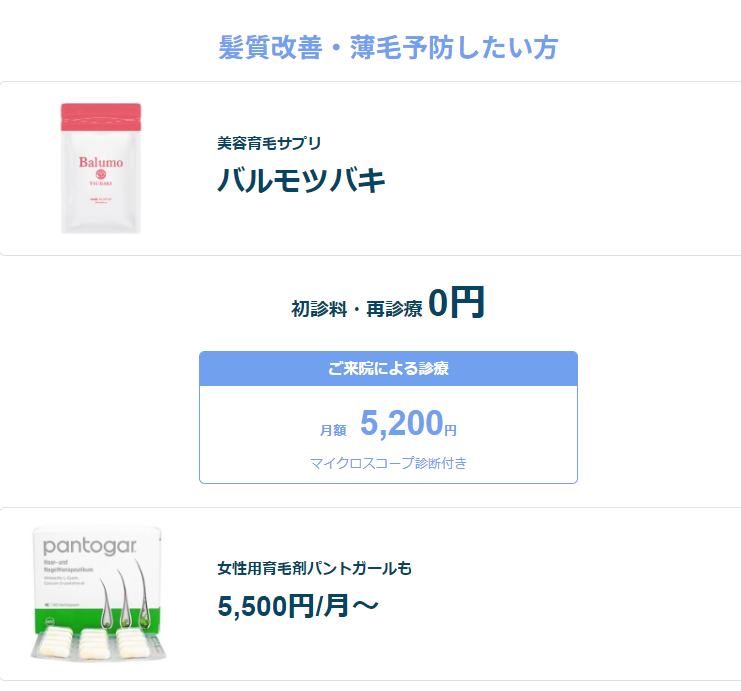
Task: Click the 5,200 monthly price figure
Action: coord(401,424)
